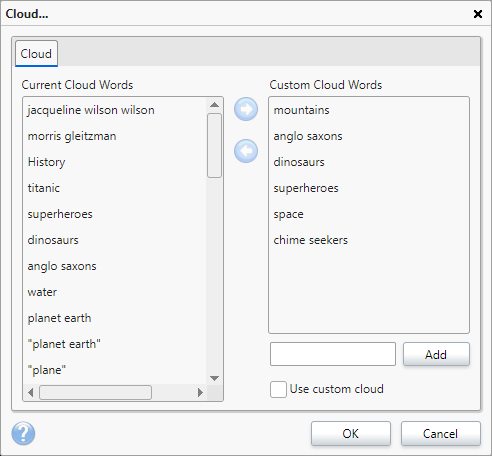Click the left arrow remove-from-custom icon

tap(246, 151)
